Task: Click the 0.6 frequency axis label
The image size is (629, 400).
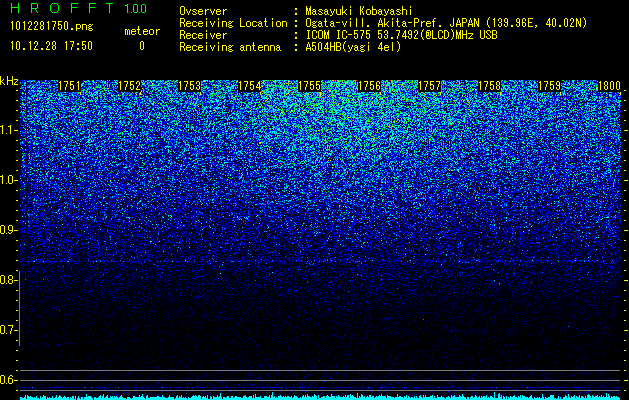Action: 8,380
